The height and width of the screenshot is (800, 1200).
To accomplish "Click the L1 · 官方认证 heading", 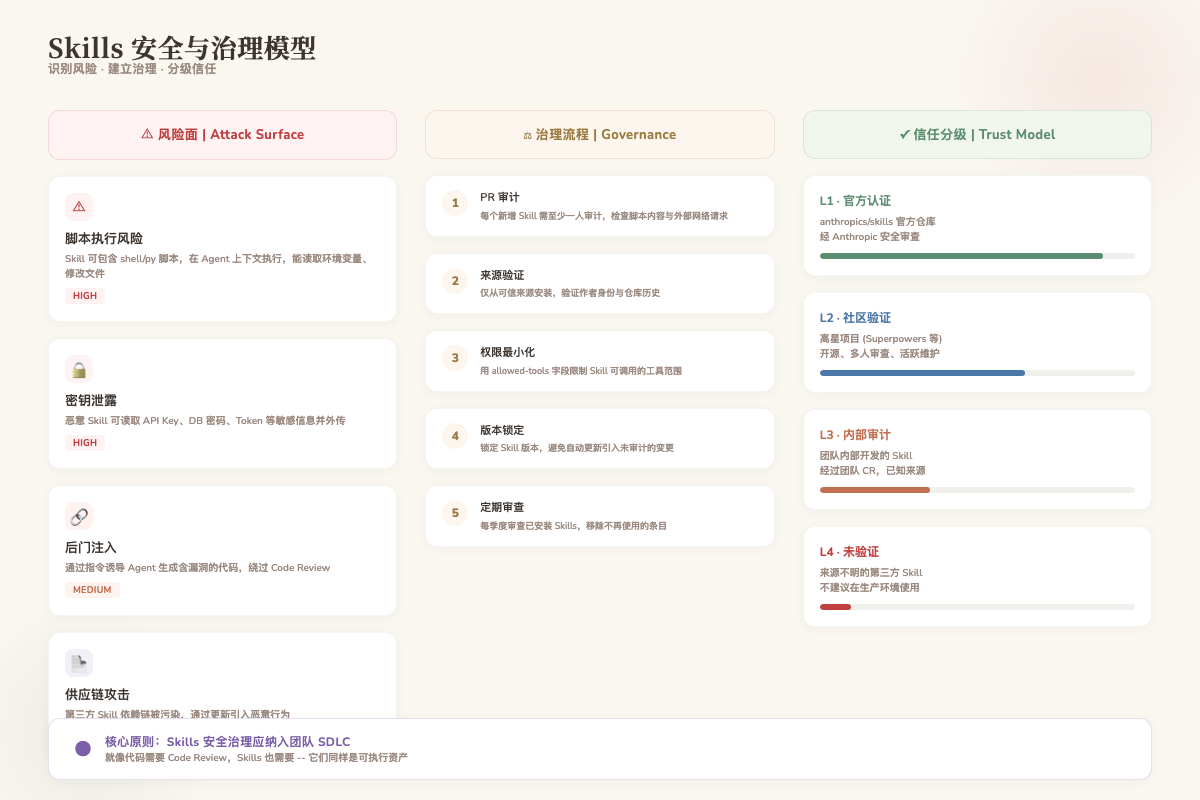I will click(855, 201).
